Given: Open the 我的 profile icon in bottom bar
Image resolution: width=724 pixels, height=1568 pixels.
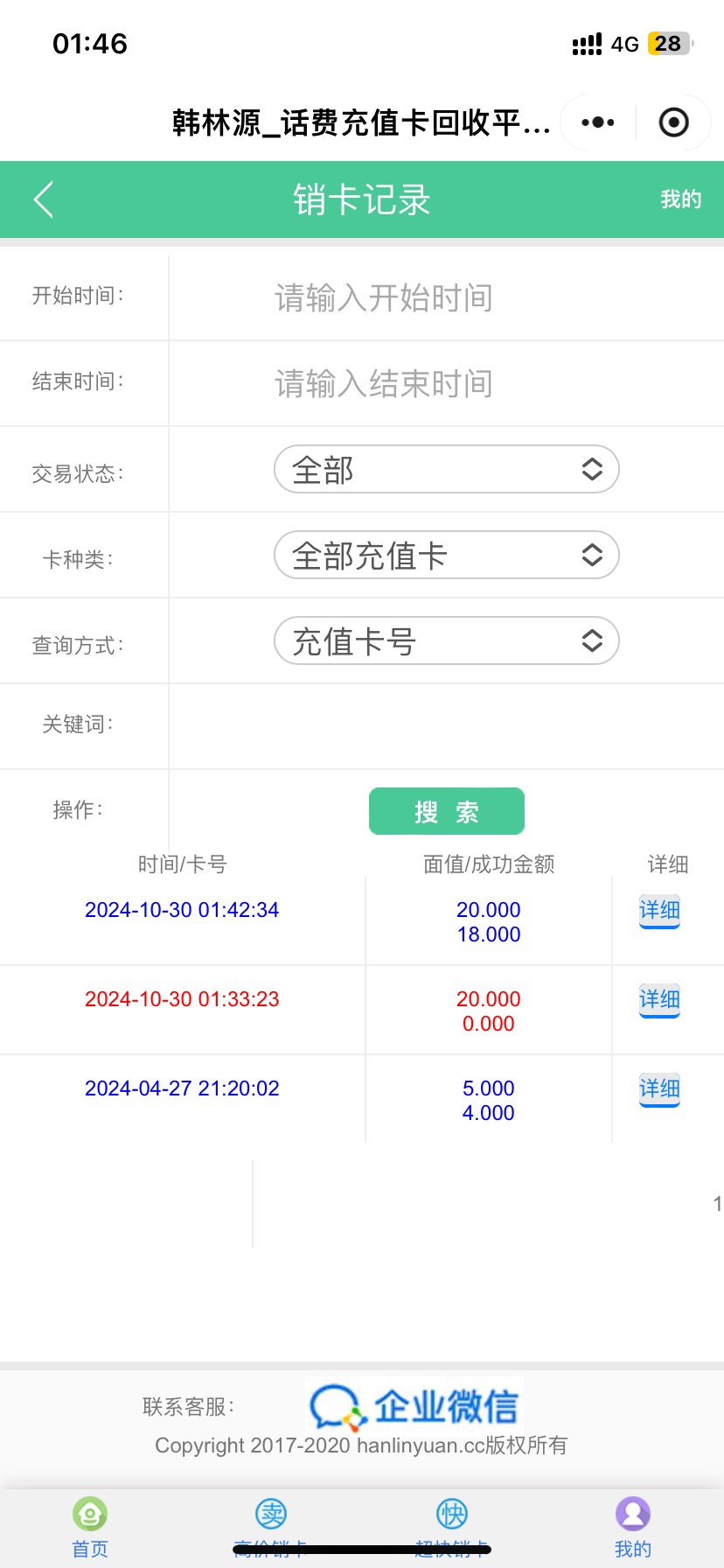Looking at the screenshot, I should (x=633, y=1514).
